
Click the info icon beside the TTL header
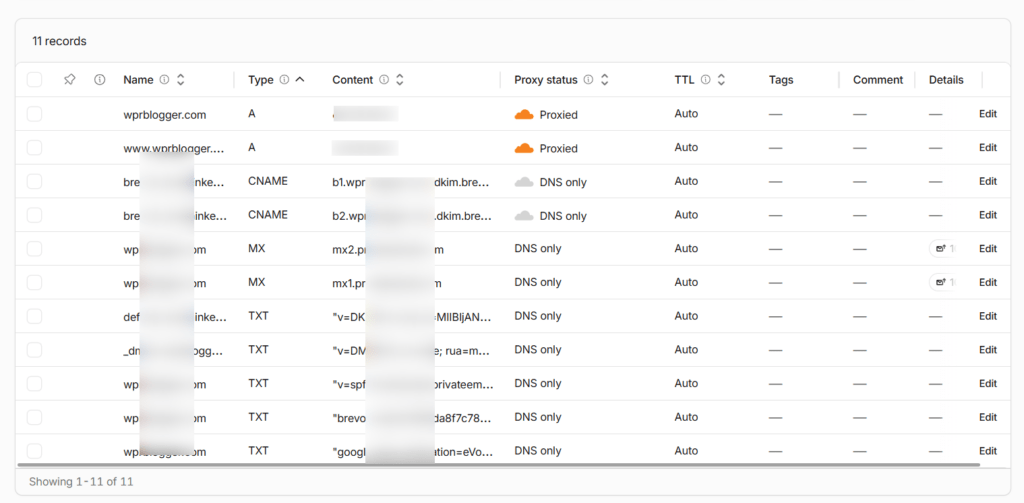705,80
